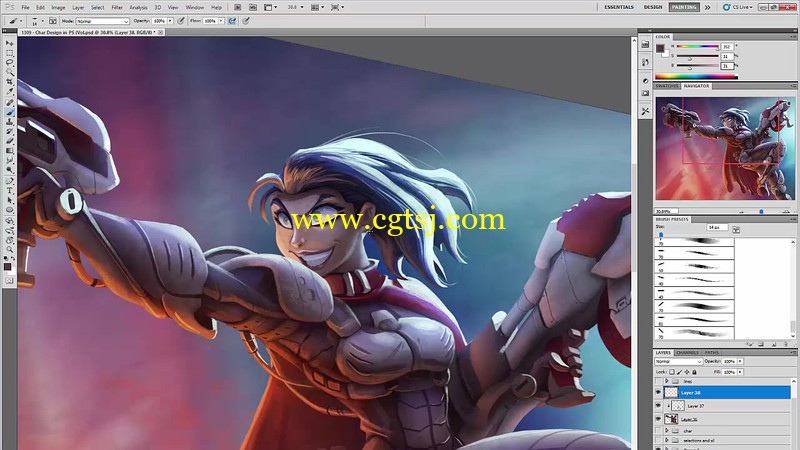The image size is (800, 450).
Task: Show the char group layer
Action: click(658, 431)
